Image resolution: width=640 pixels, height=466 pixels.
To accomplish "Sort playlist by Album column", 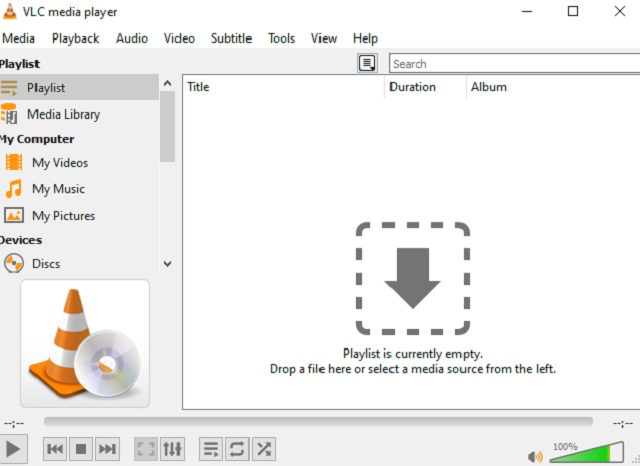I will [x=553, y=87].
